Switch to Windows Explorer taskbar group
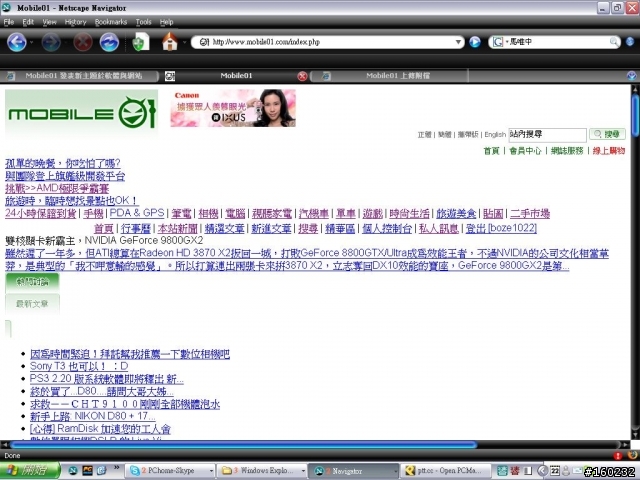640x480 pixels. (x=262, y=471)
